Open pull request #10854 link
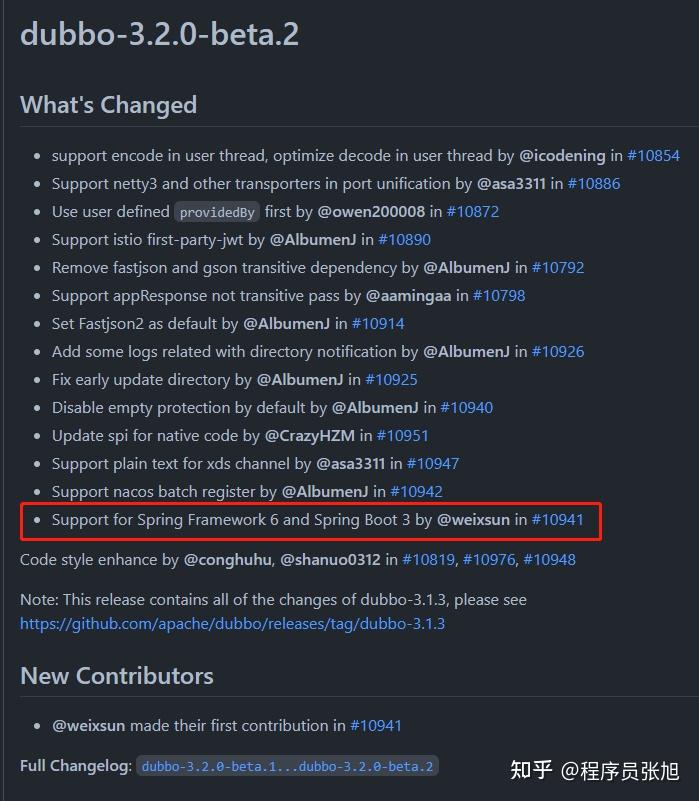This screenshot has width=699, height=801. (654, 155)
